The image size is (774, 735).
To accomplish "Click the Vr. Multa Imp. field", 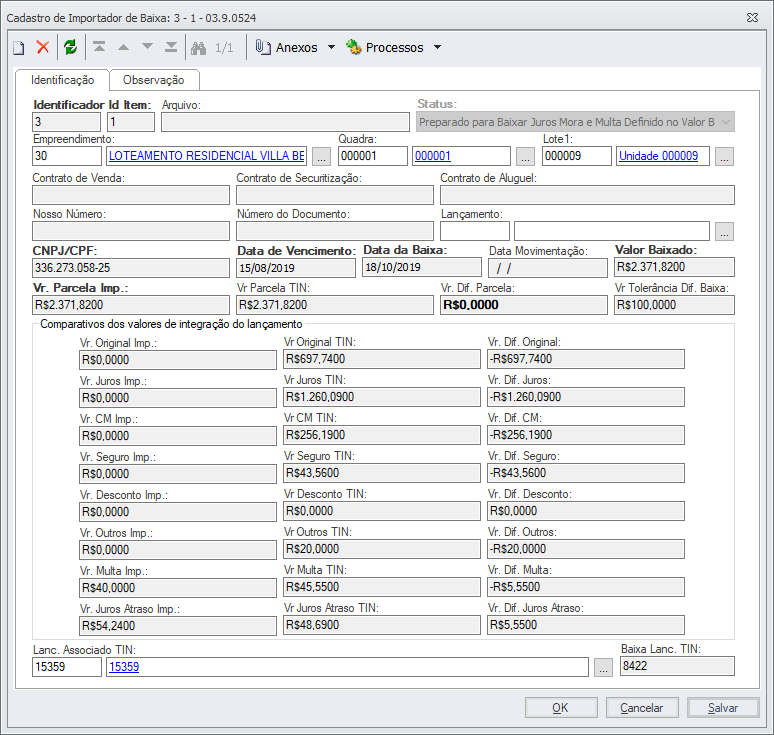I will coord(178,588).
